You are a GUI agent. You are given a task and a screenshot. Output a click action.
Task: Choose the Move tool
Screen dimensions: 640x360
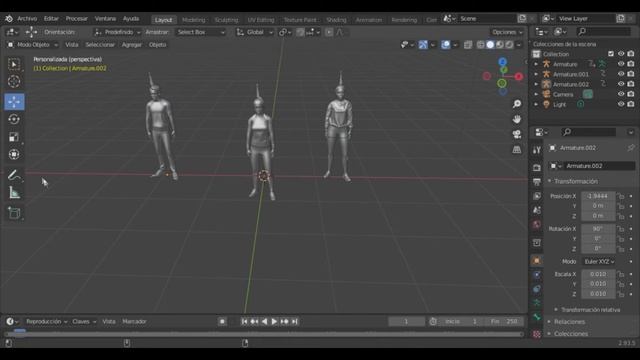point(14,102)
